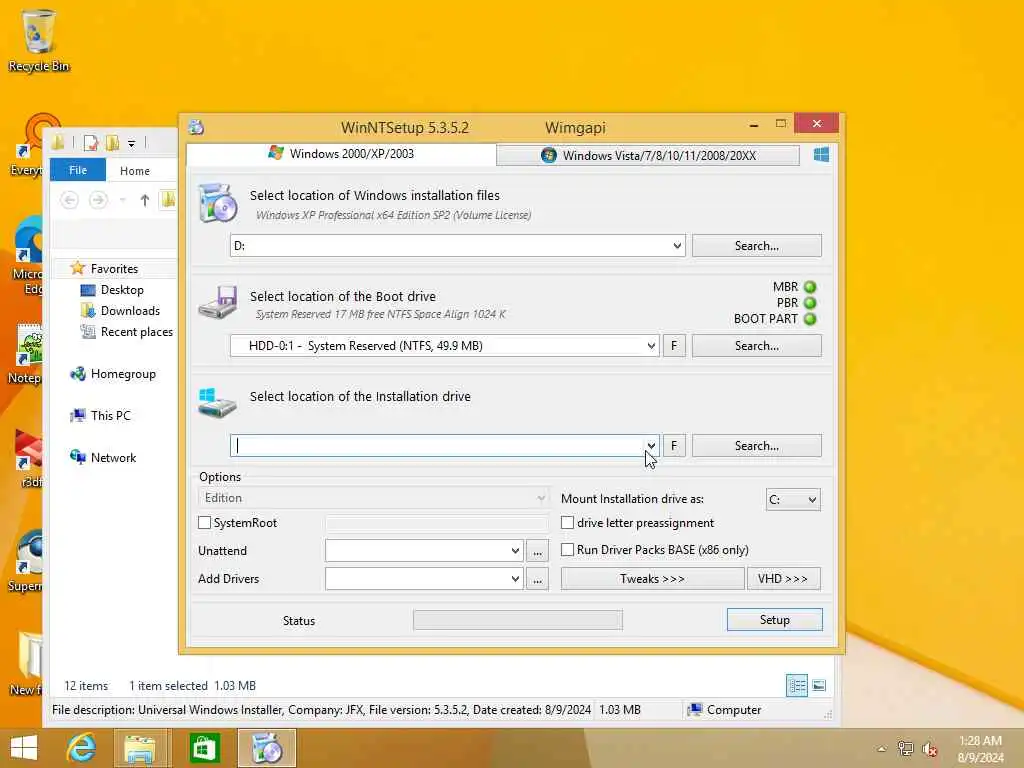The height and width of the screenshot is (768, 1024).
Task: Browse for Unattend file with ... button
Action: click(x=537, y=551)
